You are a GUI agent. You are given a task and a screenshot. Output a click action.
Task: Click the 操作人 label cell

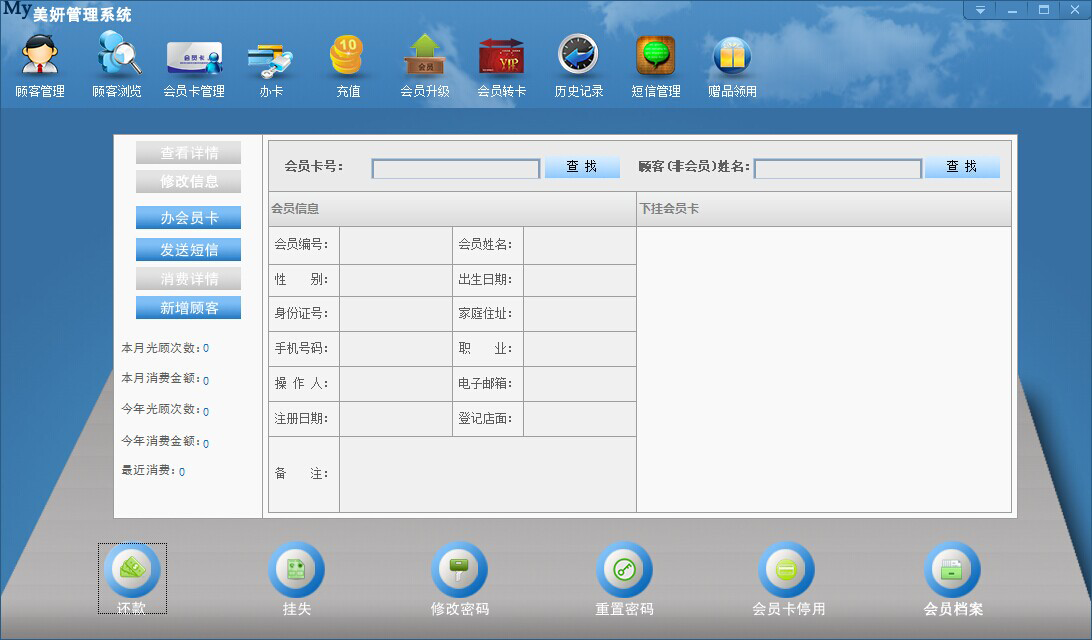coord(304,383)
